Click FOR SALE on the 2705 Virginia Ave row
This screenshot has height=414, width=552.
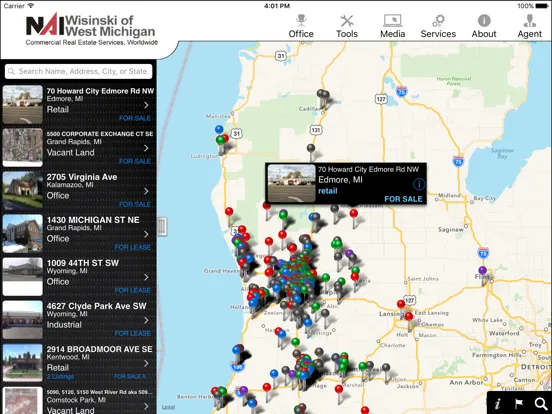[x=135, y=205]
